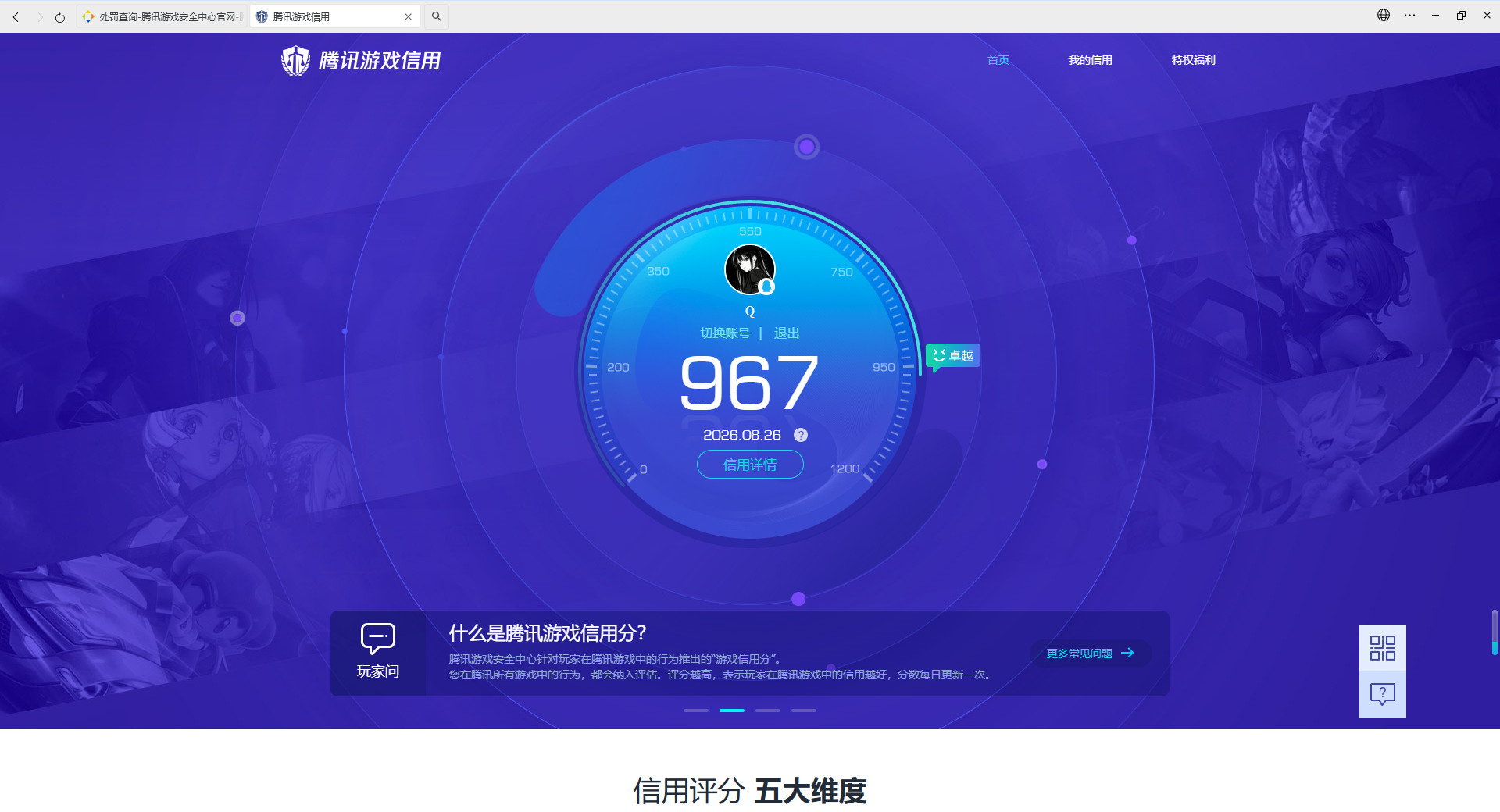Switch to the 处罚查询 tab

tap(162, 16)
